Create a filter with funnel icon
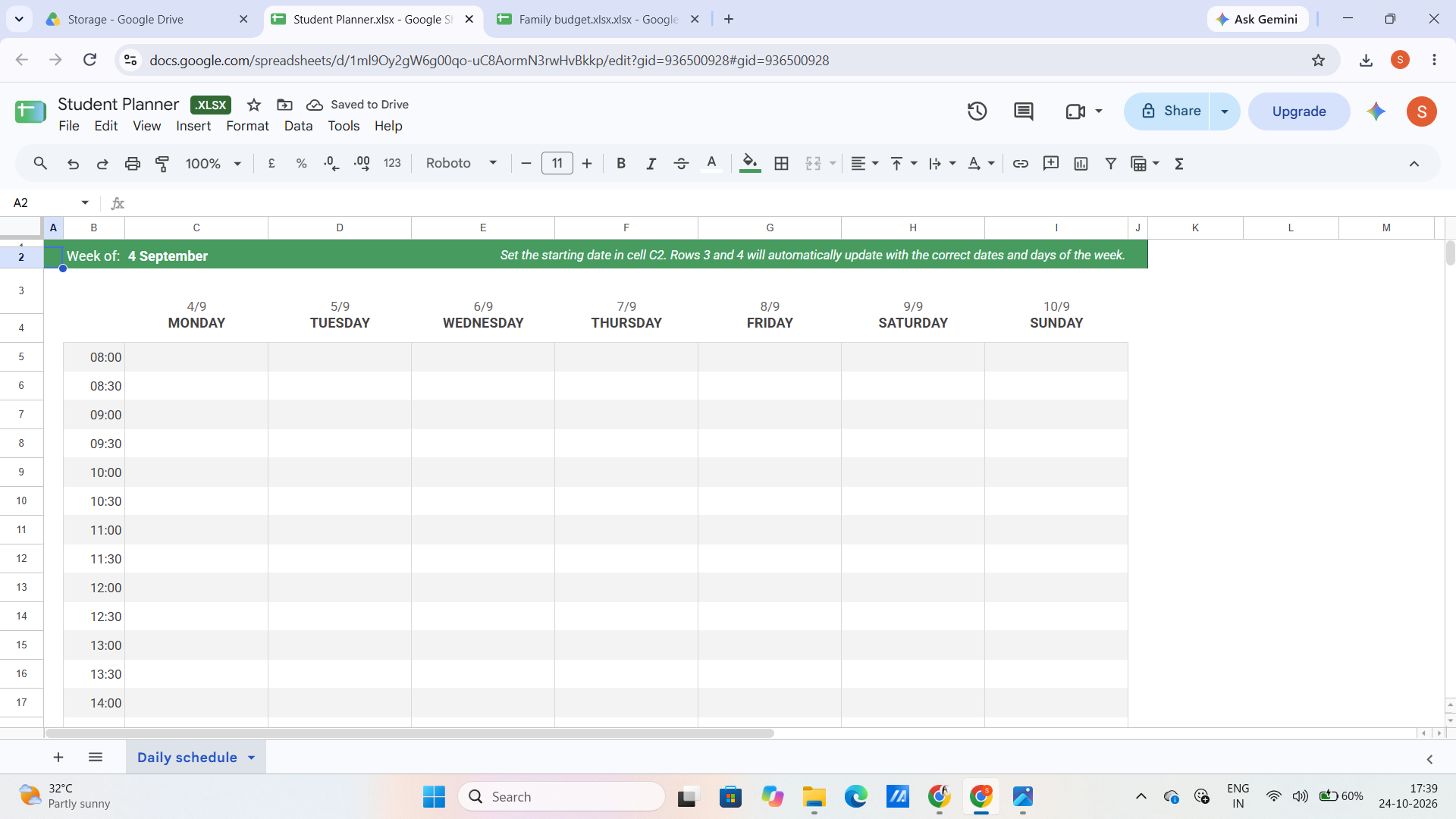The image size is (1456, 819). pyautogui.click(x=1111, y=164)
